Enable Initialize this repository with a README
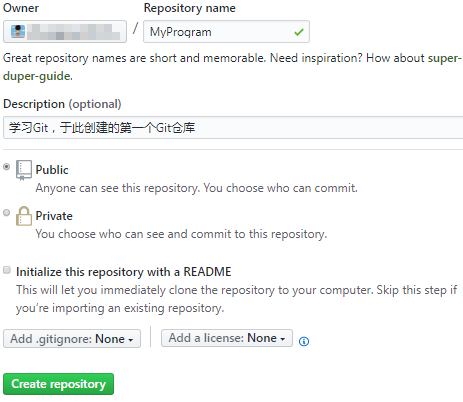The height and width of the screenshot is (402, 463). tap(7, 270)
